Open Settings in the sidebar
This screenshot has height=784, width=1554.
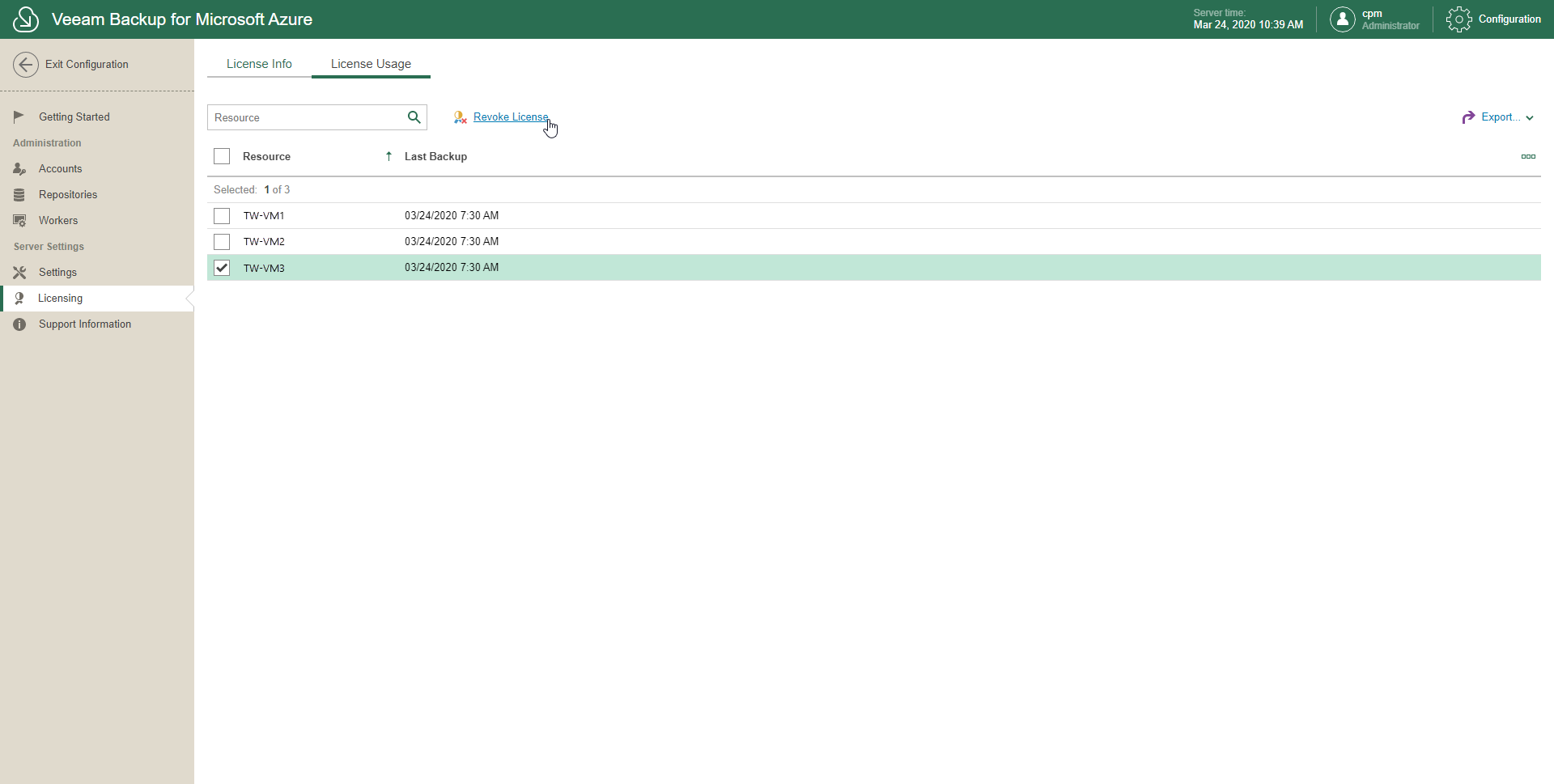coord(57,272)
